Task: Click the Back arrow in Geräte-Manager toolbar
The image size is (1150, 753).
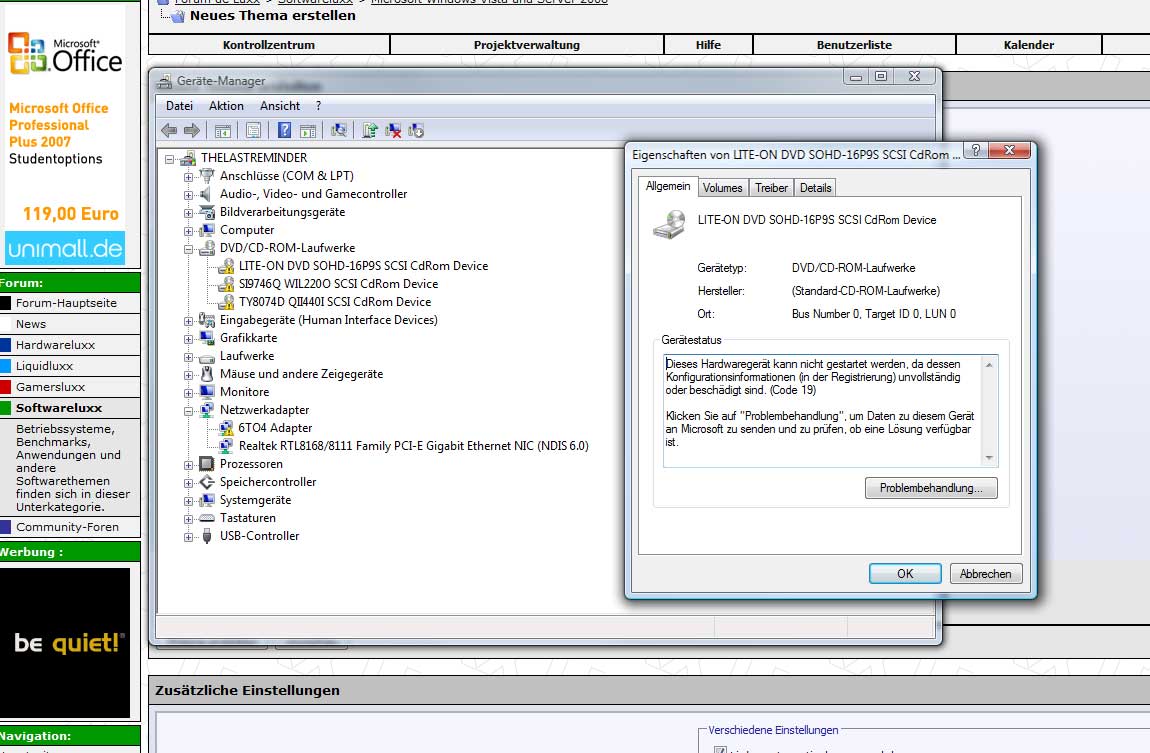Action: pyautogui.click(x=169, y=131)
